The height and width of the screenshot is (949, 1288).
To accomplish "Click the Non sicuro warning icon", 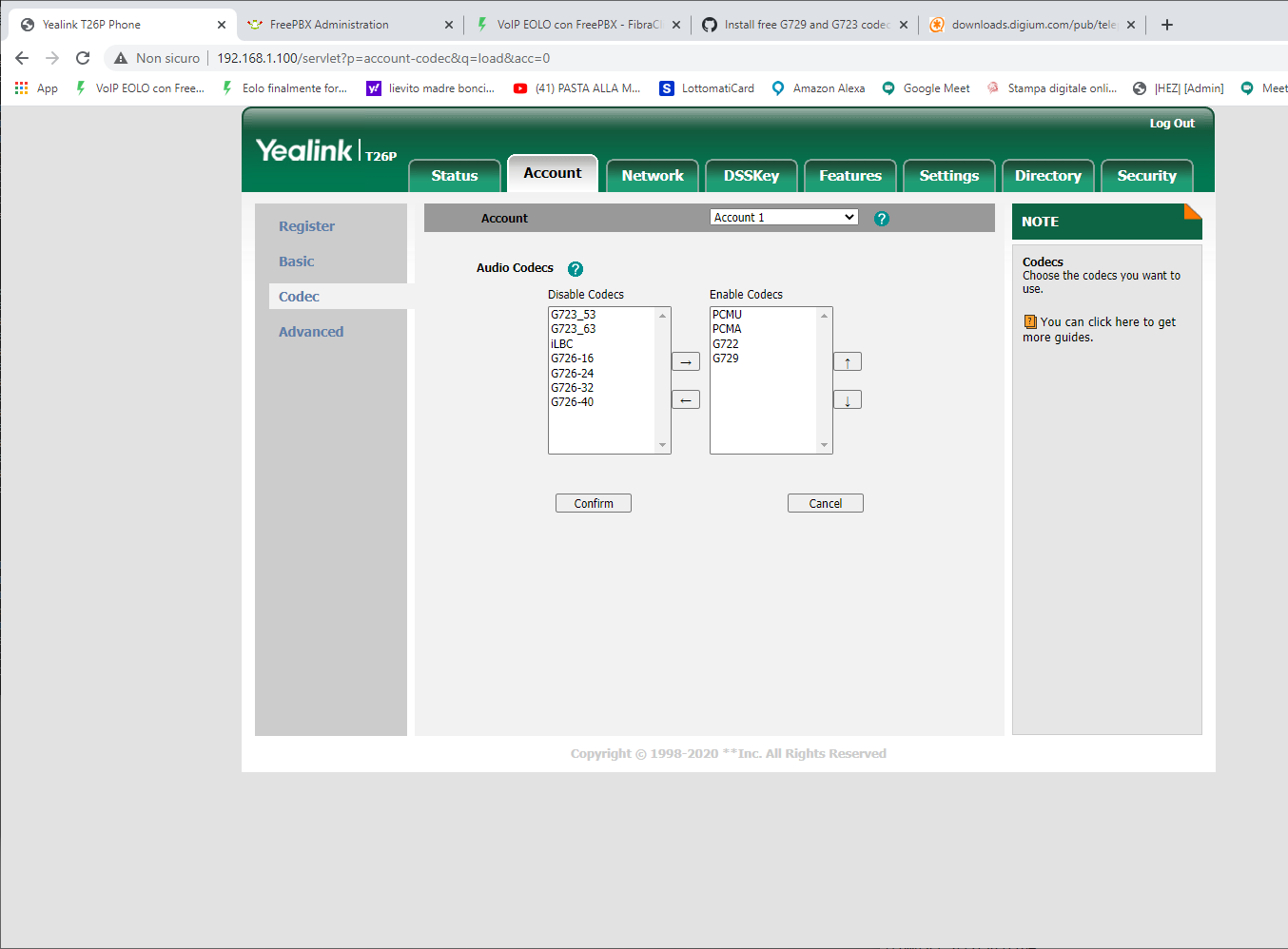I will click(121, 58).
